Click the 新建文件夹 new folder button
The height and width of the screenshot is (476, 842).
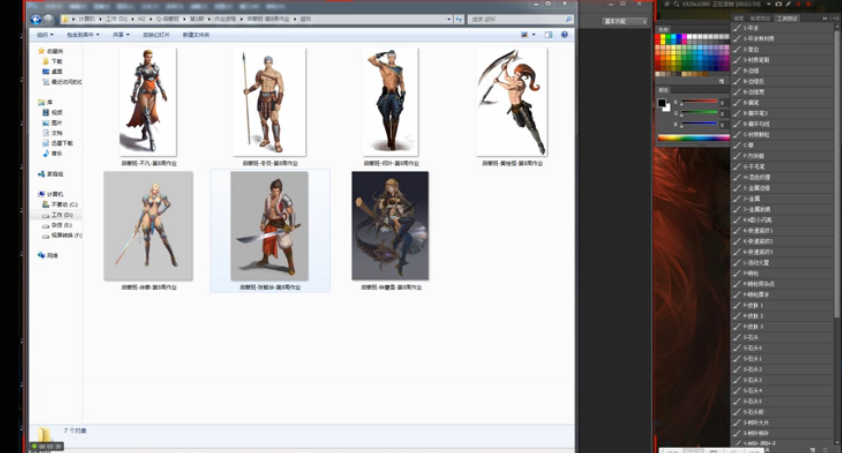pyautogui.click(x=196, y=35)
